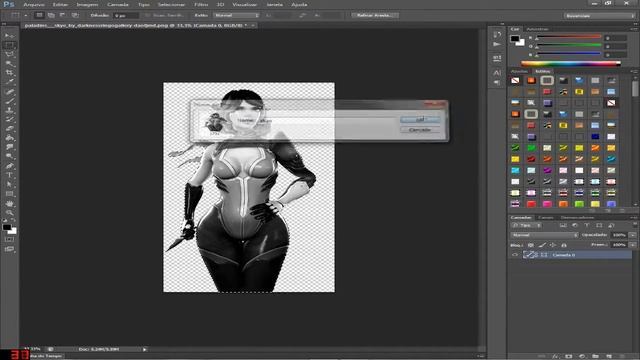Viewport: 640px width, 360px height.
Task: Click New group folder icon
Action: (x=596, y=356)
